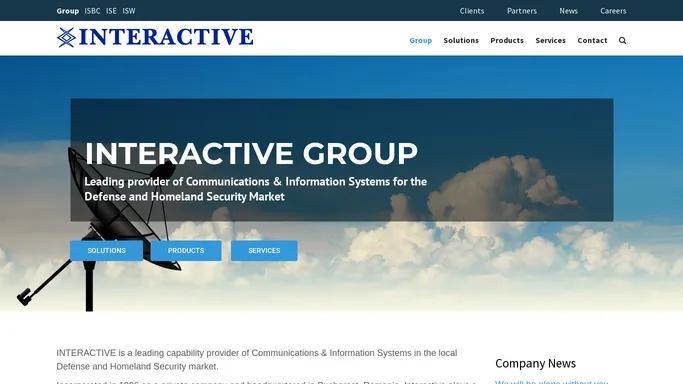The width and height of the screenshot is (683, 384).
Task: Open ISW in the top bar
Action: point(129,11)
